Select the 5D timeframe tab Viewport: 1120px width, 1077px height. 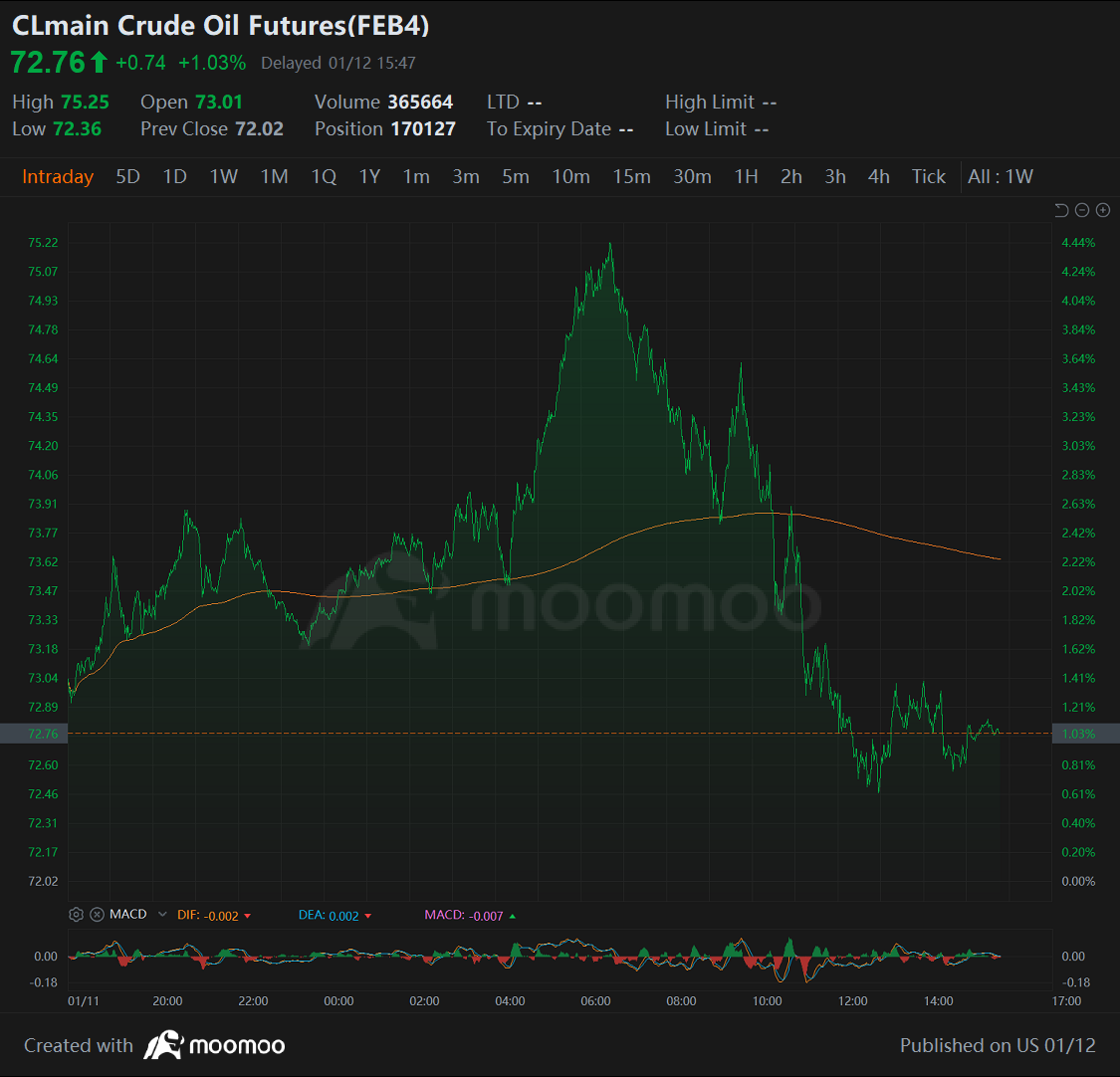point(127,177)
